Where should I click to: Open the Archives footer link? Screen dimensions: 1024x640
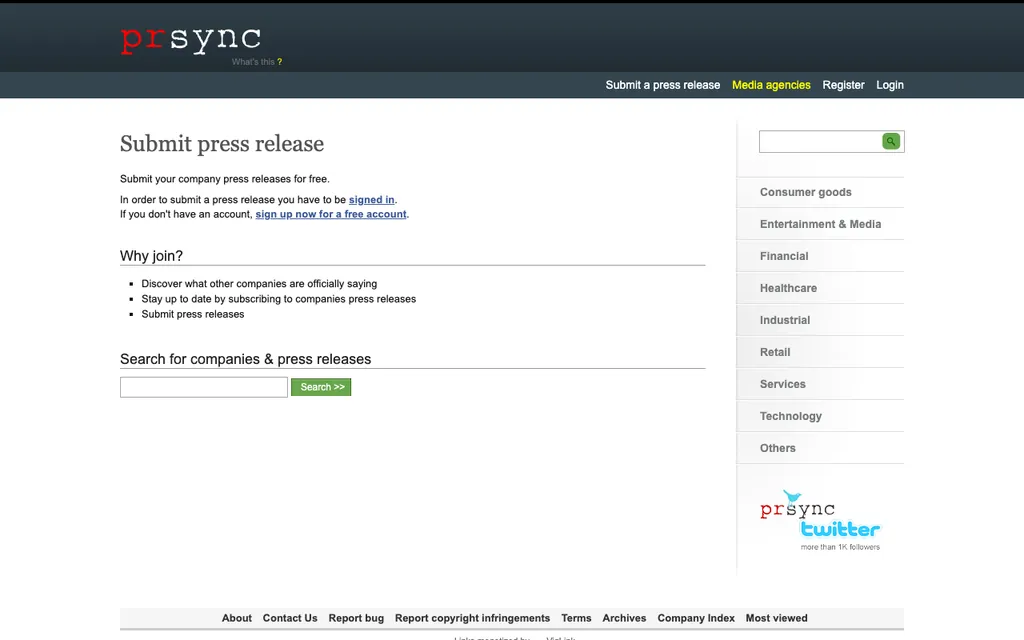coord(624,618)
